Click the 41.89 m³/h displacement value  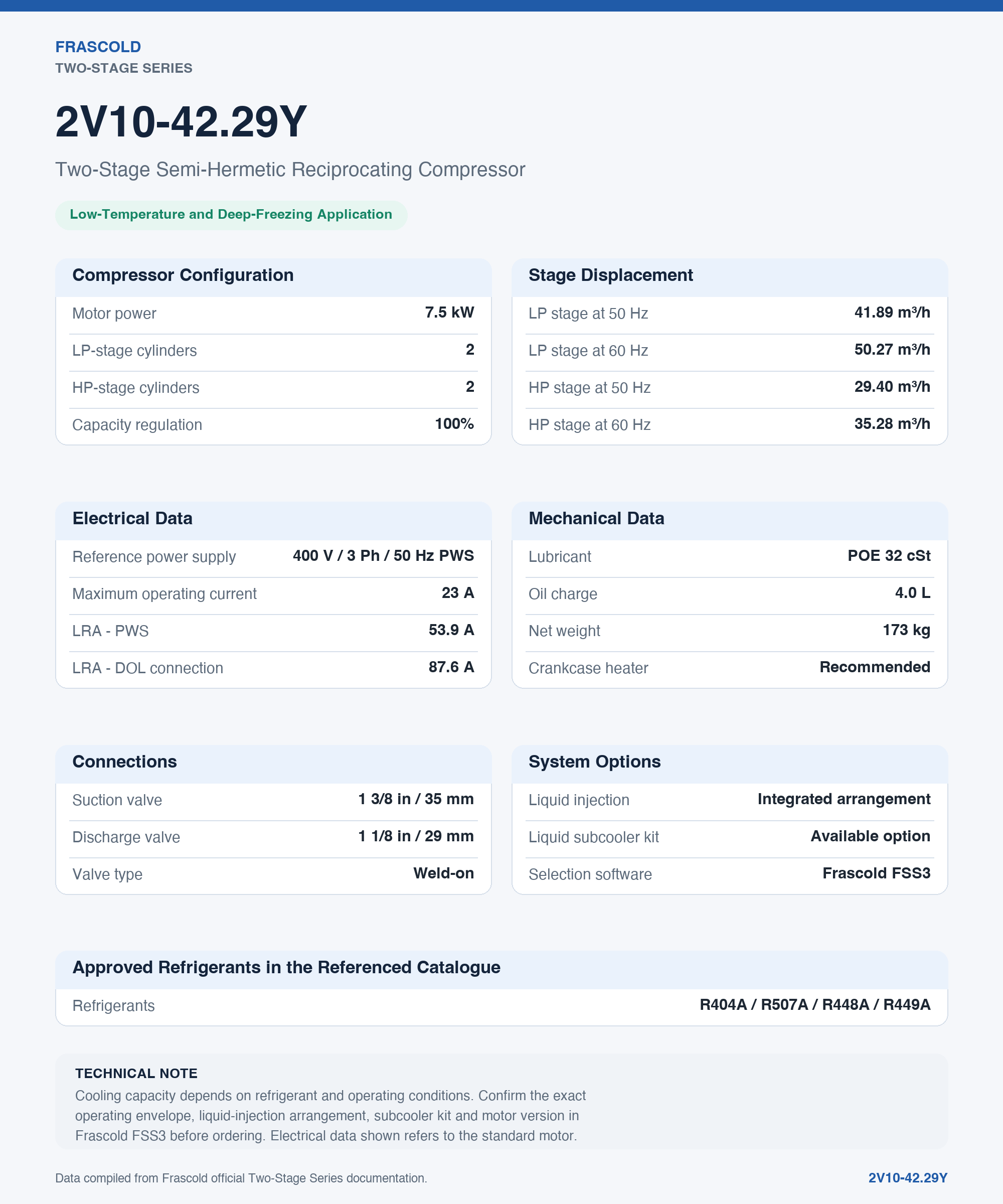coord(892,313)
